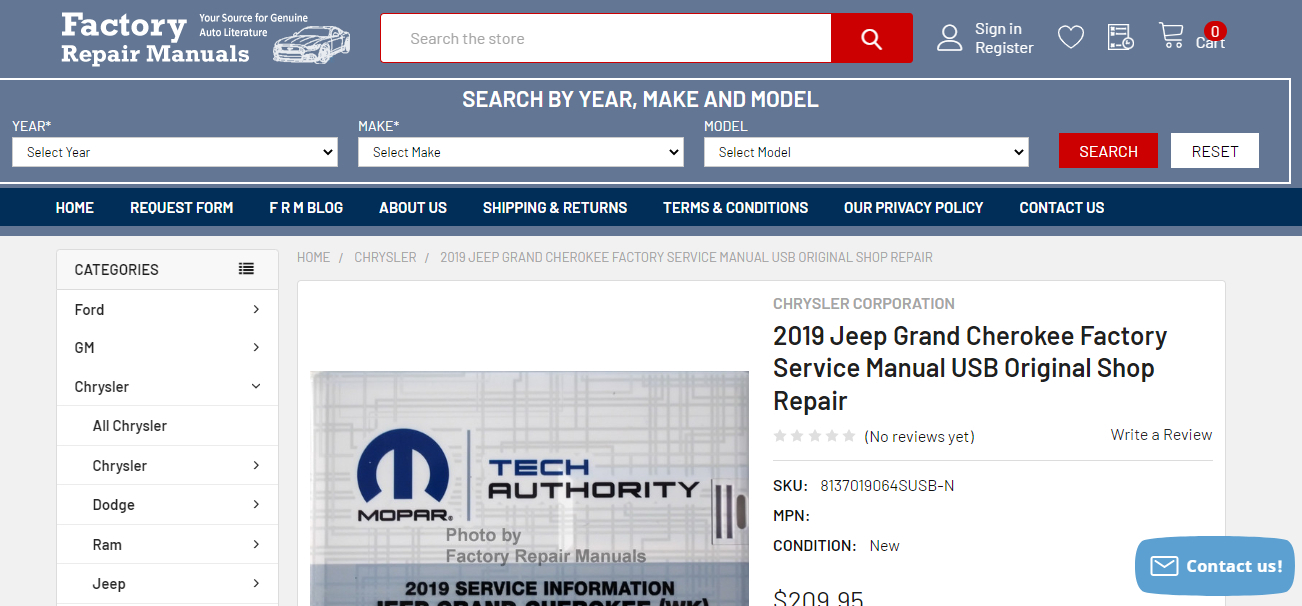Click the user account icon
1302x606 pixels.
pos(949,38)
